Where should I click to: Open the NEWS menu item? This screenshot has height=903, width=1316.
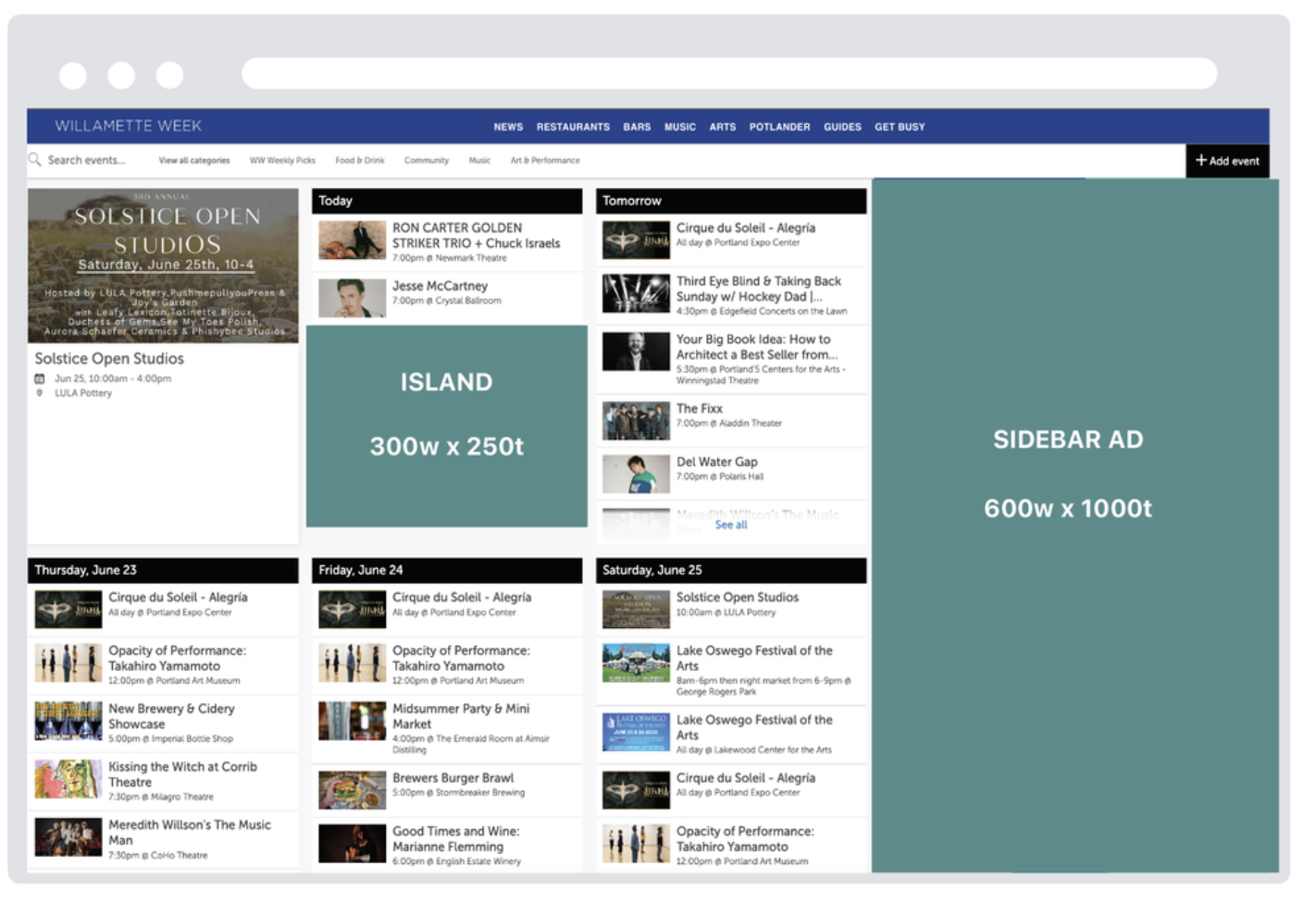click(508, 127)
